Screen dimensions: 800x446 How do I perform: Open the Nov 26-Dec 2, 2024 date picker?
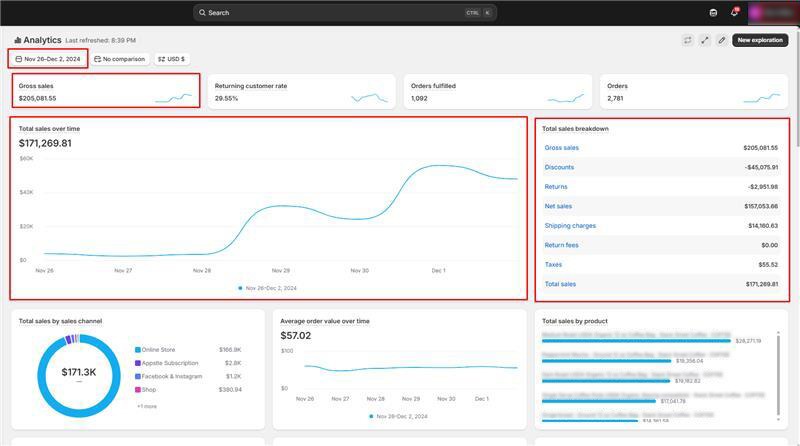click(x=48, y=59)
